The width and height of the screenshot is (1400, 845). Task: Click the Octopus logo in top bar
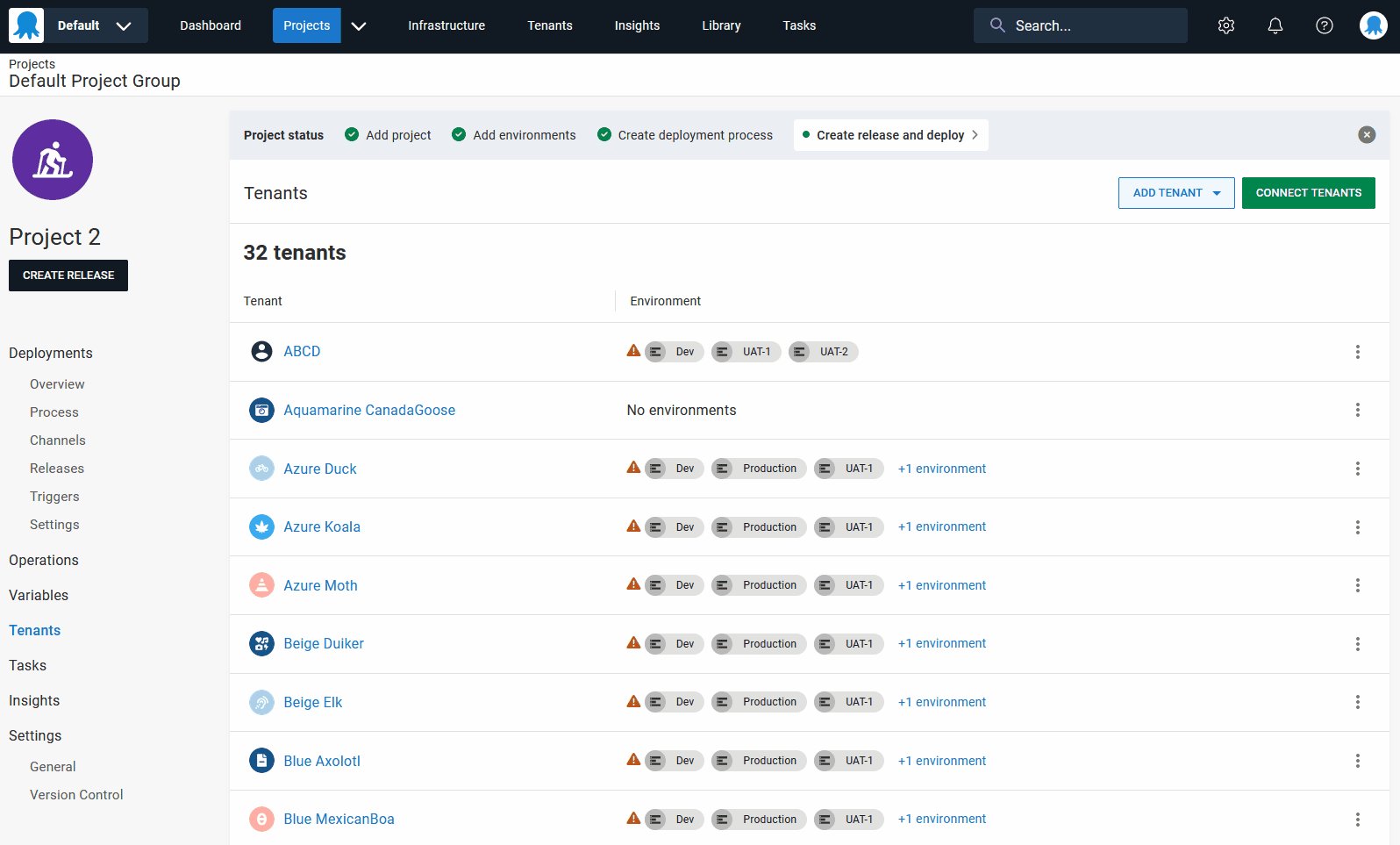pyautogui.click(x=26, y=25)
